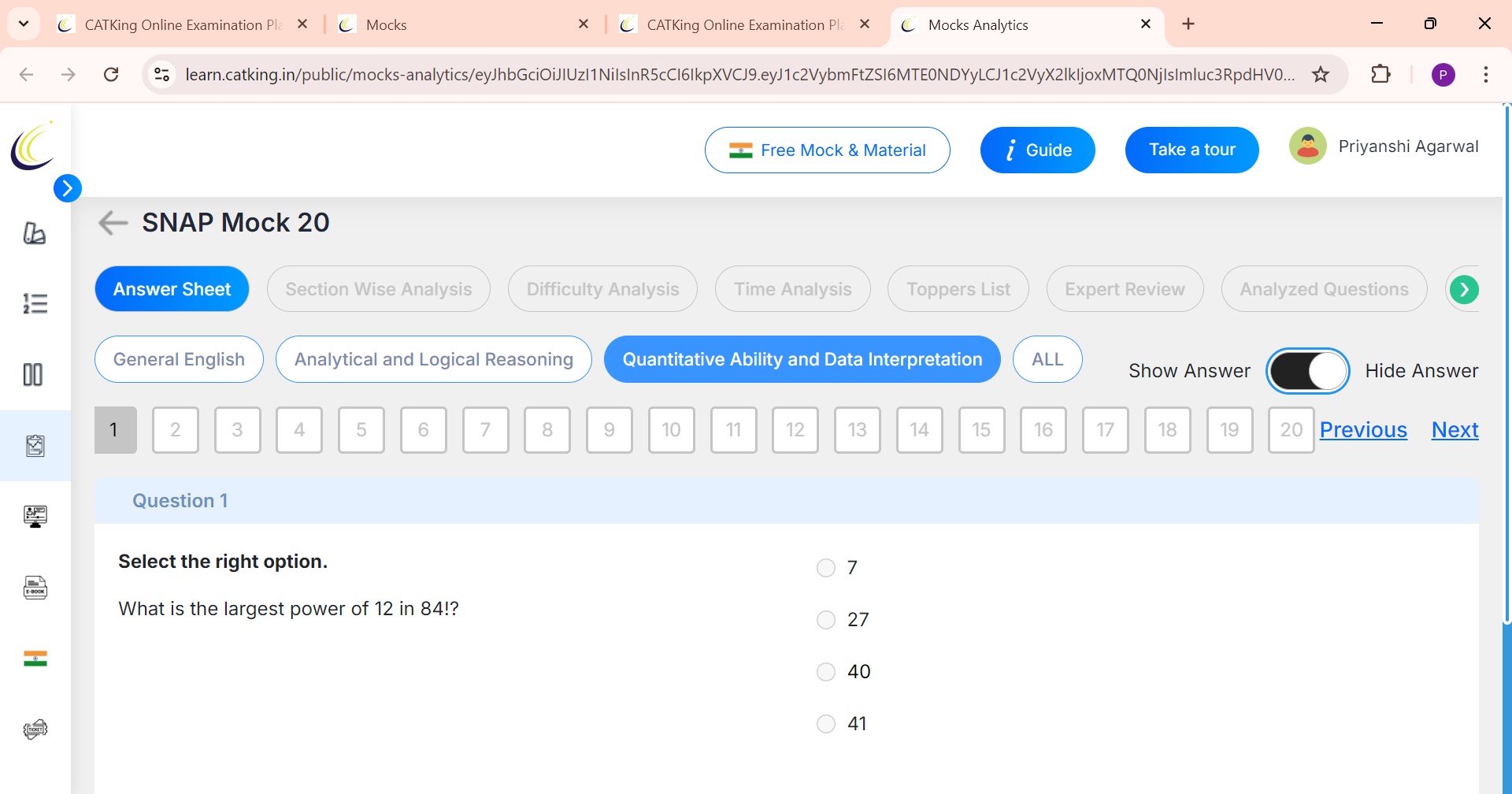Select Quantitative Ability and Data Interpretation section
This screenshot has height=794, width=1512.
[802, 359]
